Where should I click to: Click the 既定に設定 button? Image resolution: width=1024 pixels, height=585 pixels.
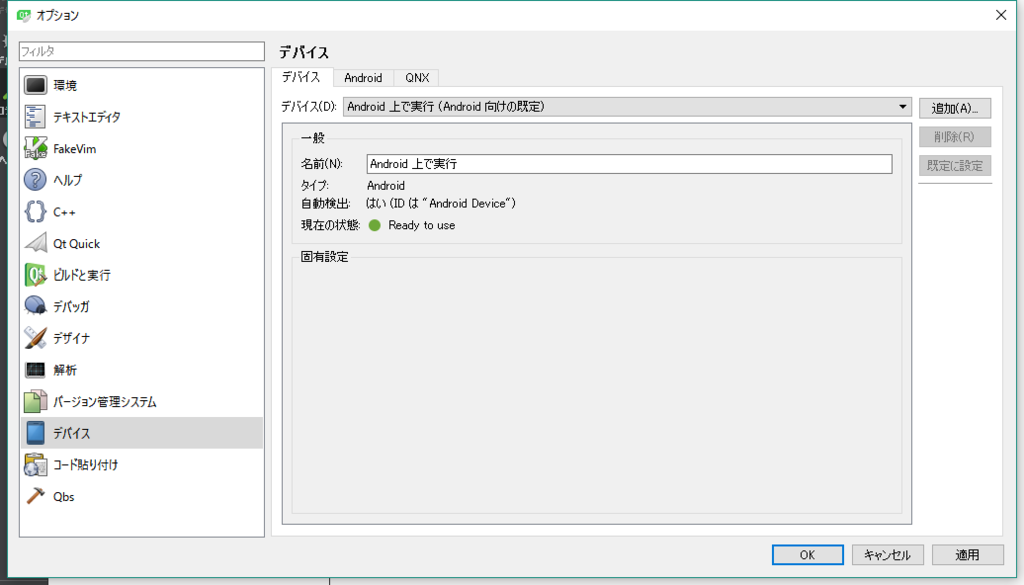(955, 166)
